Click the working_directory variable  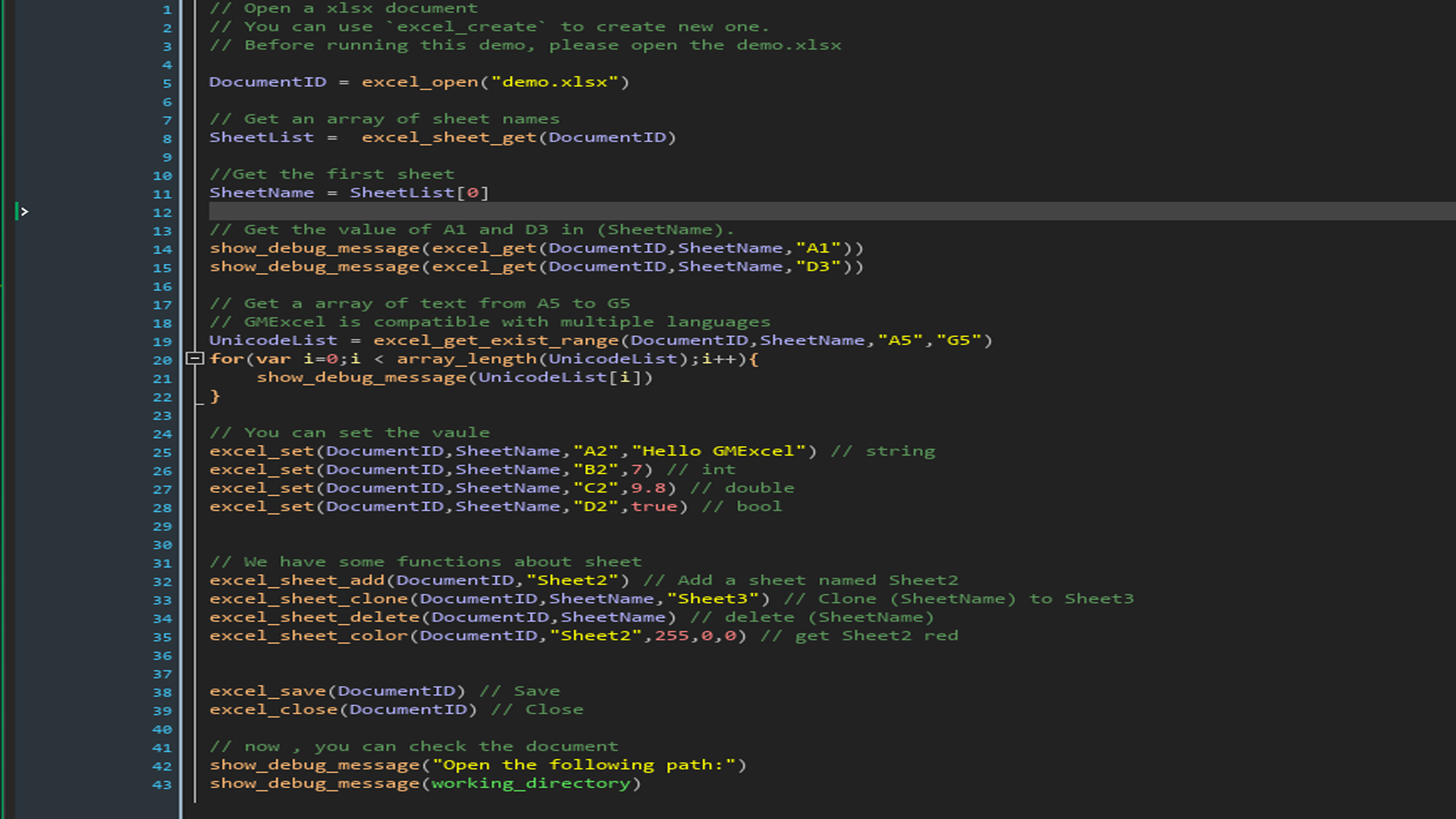pyautogui.click(x=531, y=783)
